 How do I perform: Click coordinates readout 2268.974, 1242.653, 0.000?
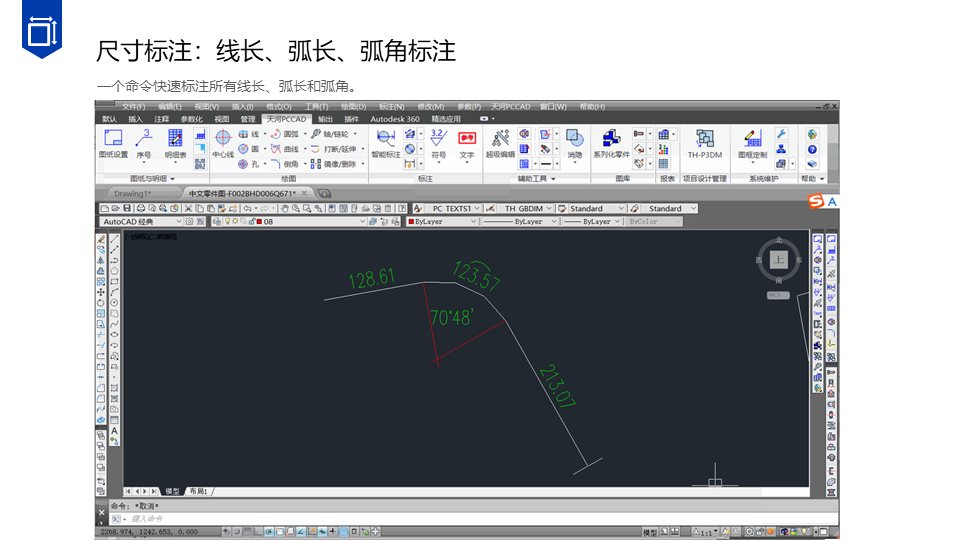click(149, 532)
